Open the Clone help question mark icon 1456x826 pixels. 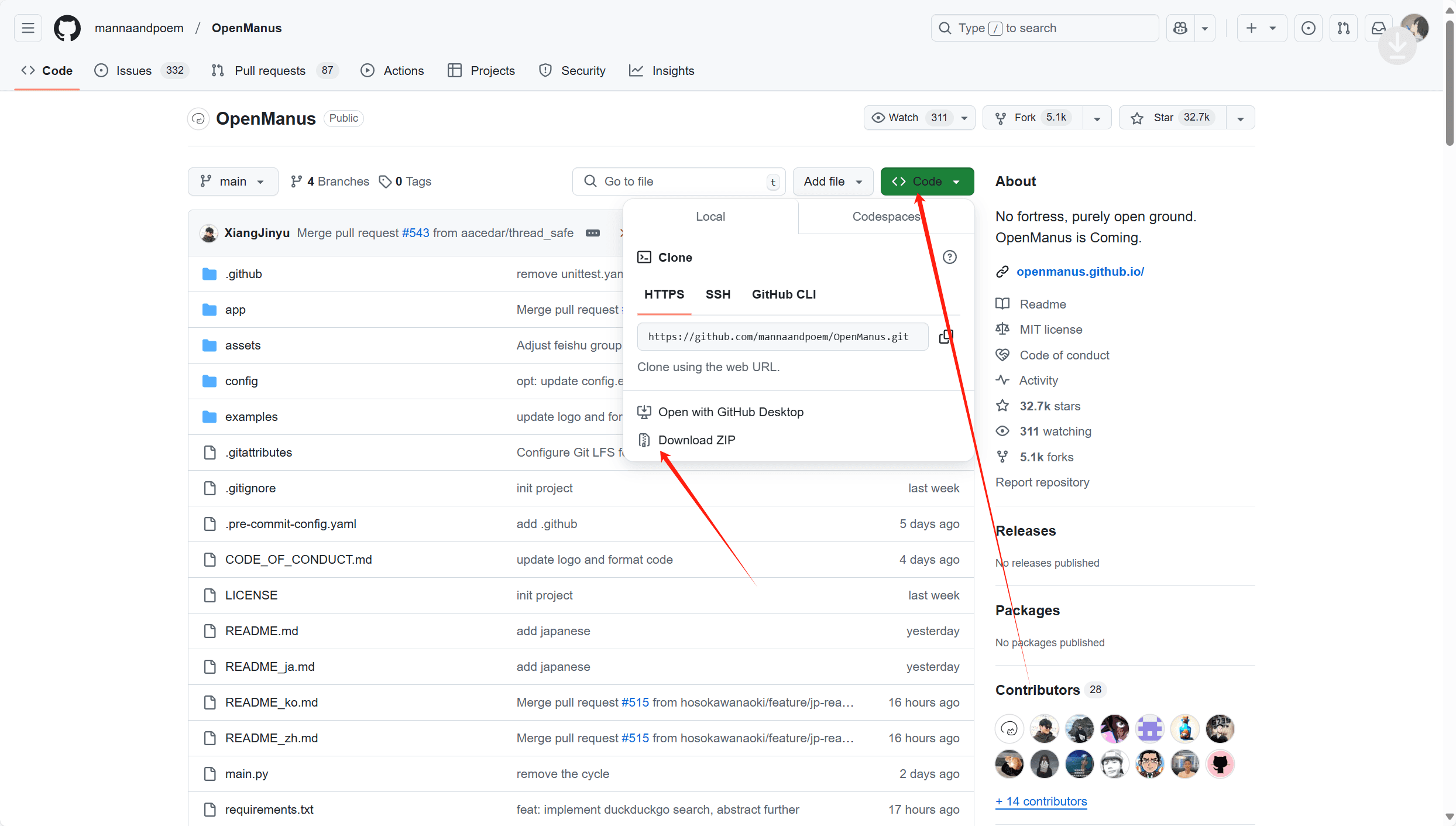pos(949,257)
